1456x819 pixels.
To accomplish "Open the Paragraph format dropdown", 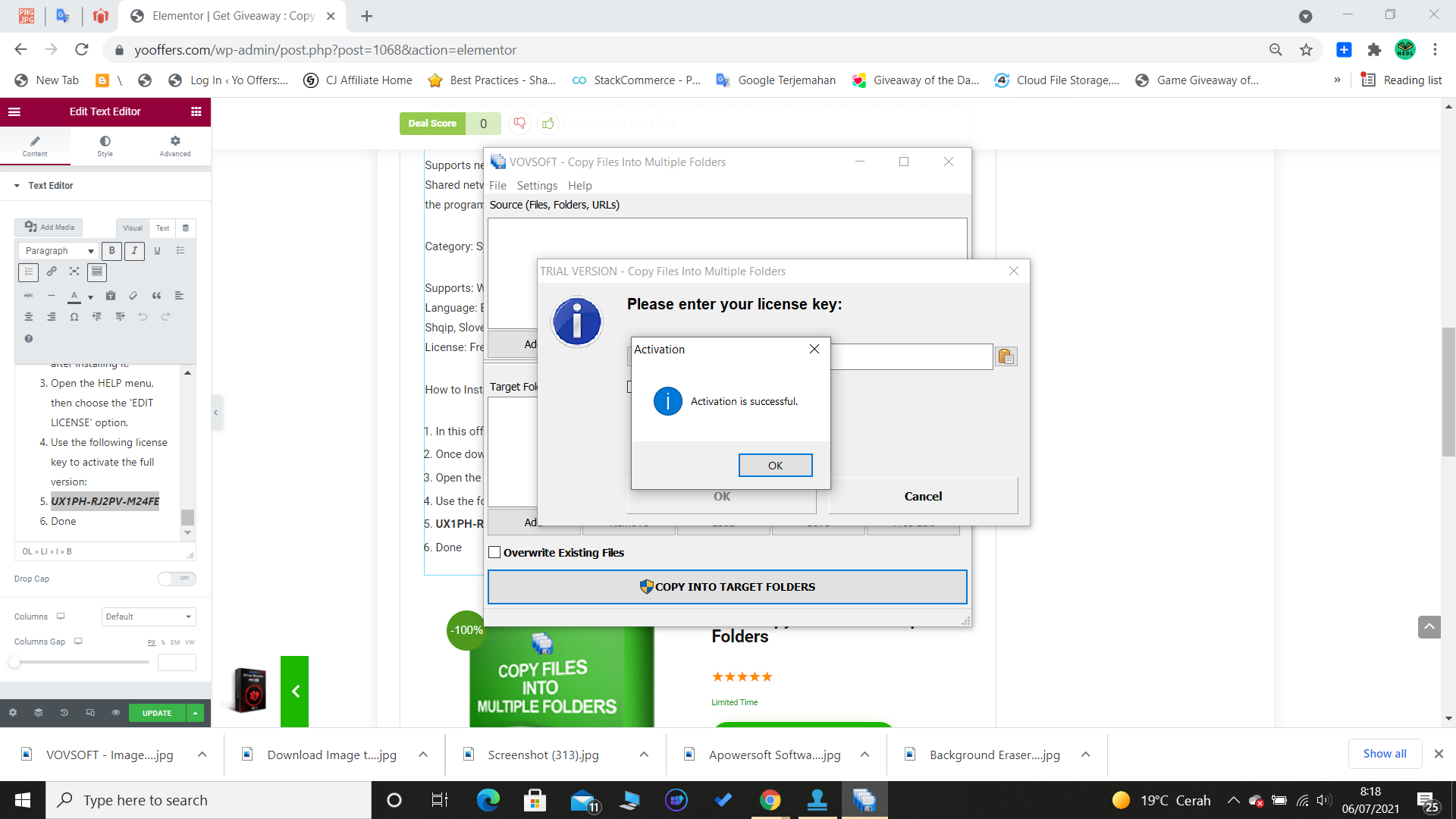I will [x=58, y=251].
